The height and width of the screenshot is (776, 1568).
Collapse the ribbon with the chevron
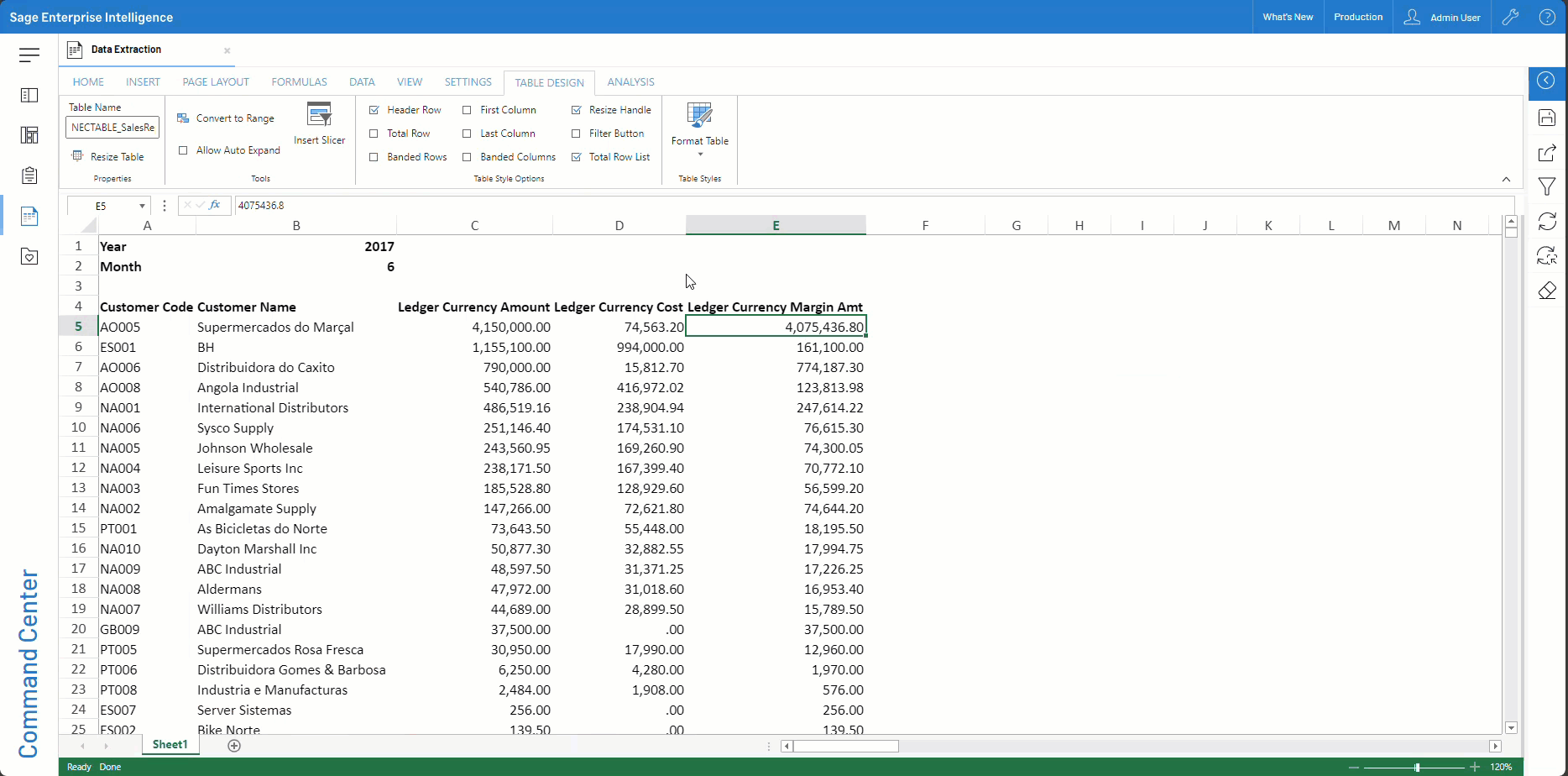1506,179
